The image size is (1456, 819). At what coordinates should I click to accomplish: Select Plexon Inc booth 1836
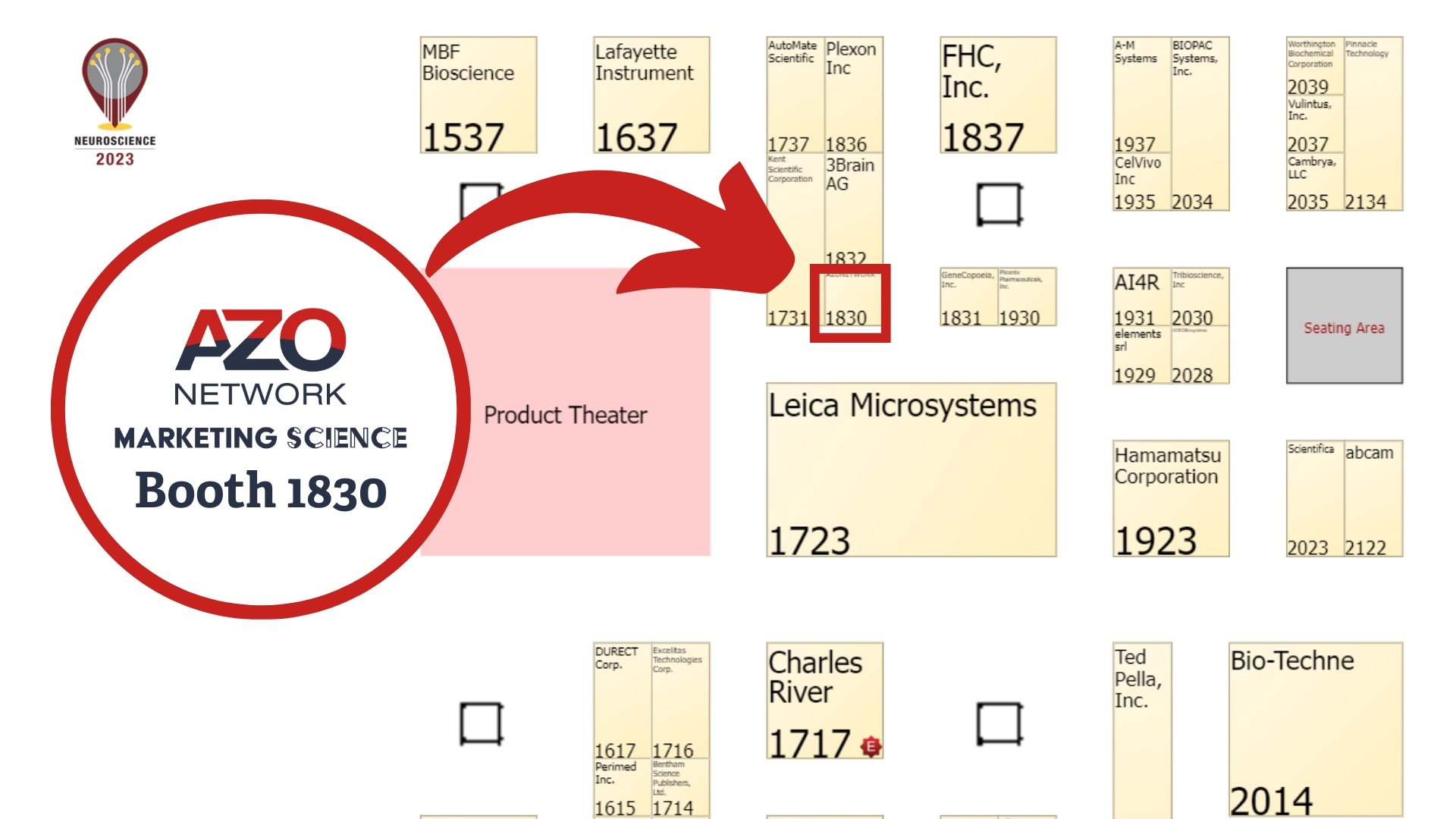tap(854, 95)
